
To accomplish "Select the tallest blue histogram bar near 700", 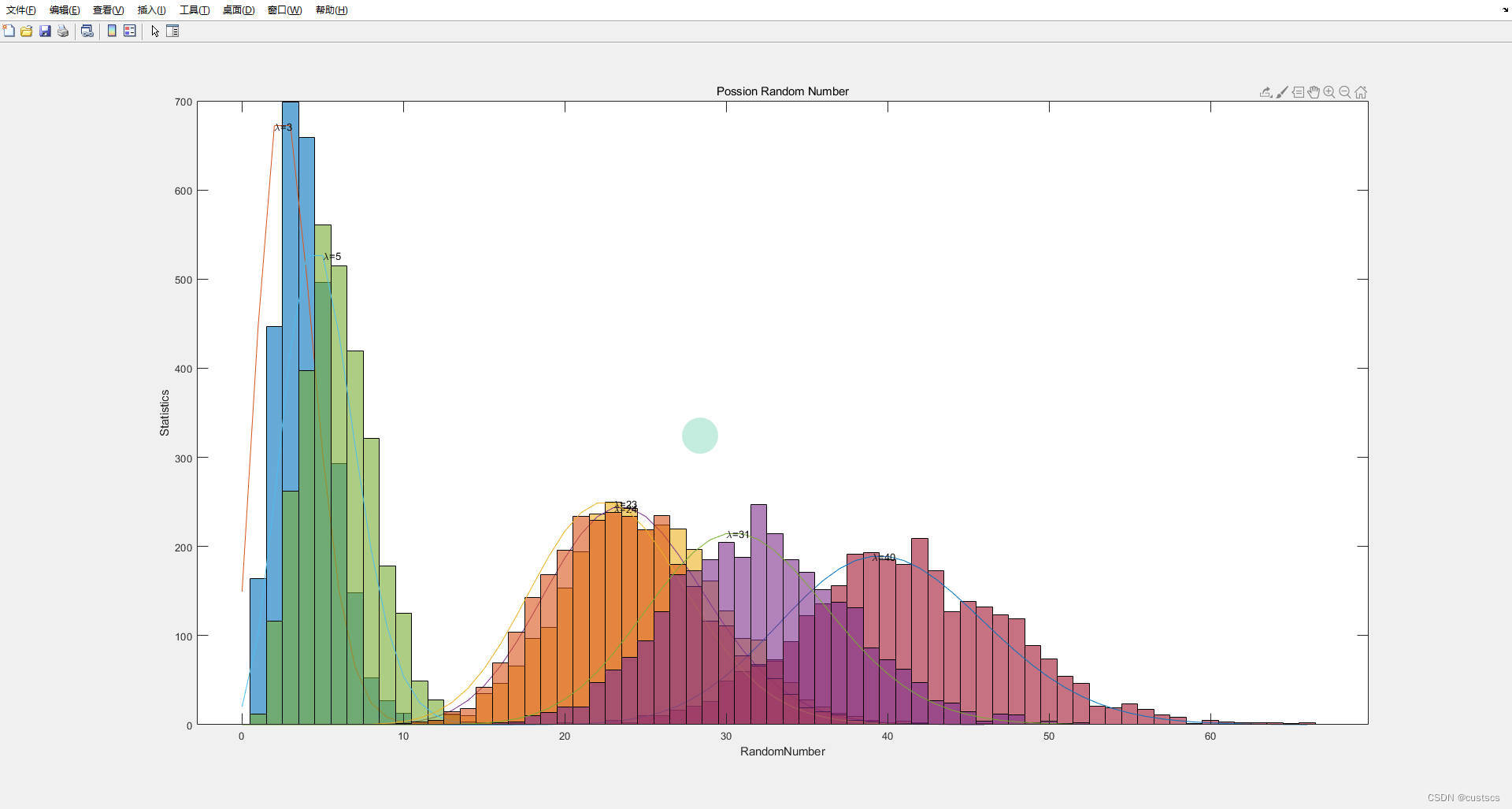I will tap(291, 413).
